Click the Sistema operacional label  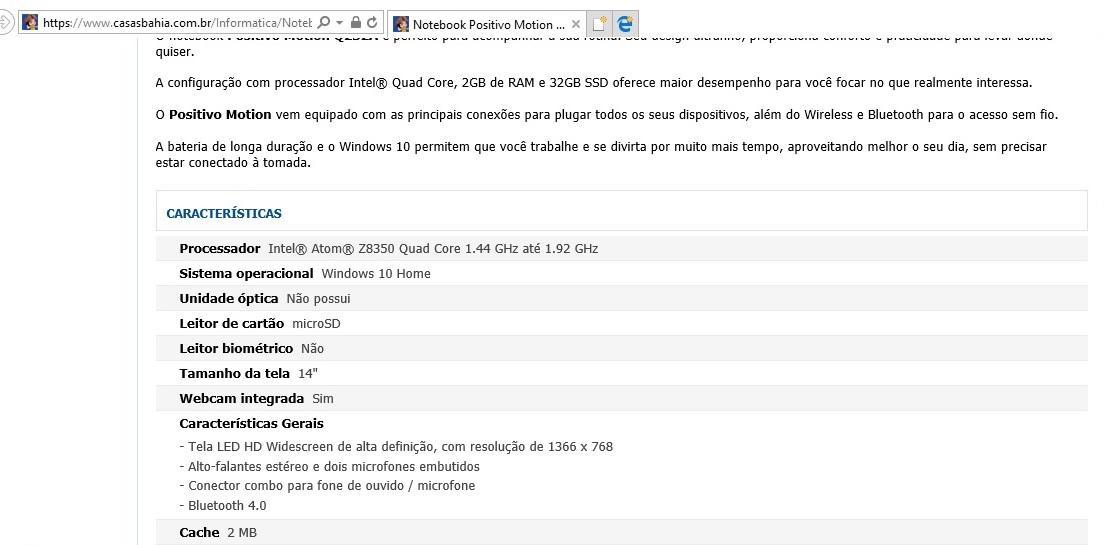(246, 274)
